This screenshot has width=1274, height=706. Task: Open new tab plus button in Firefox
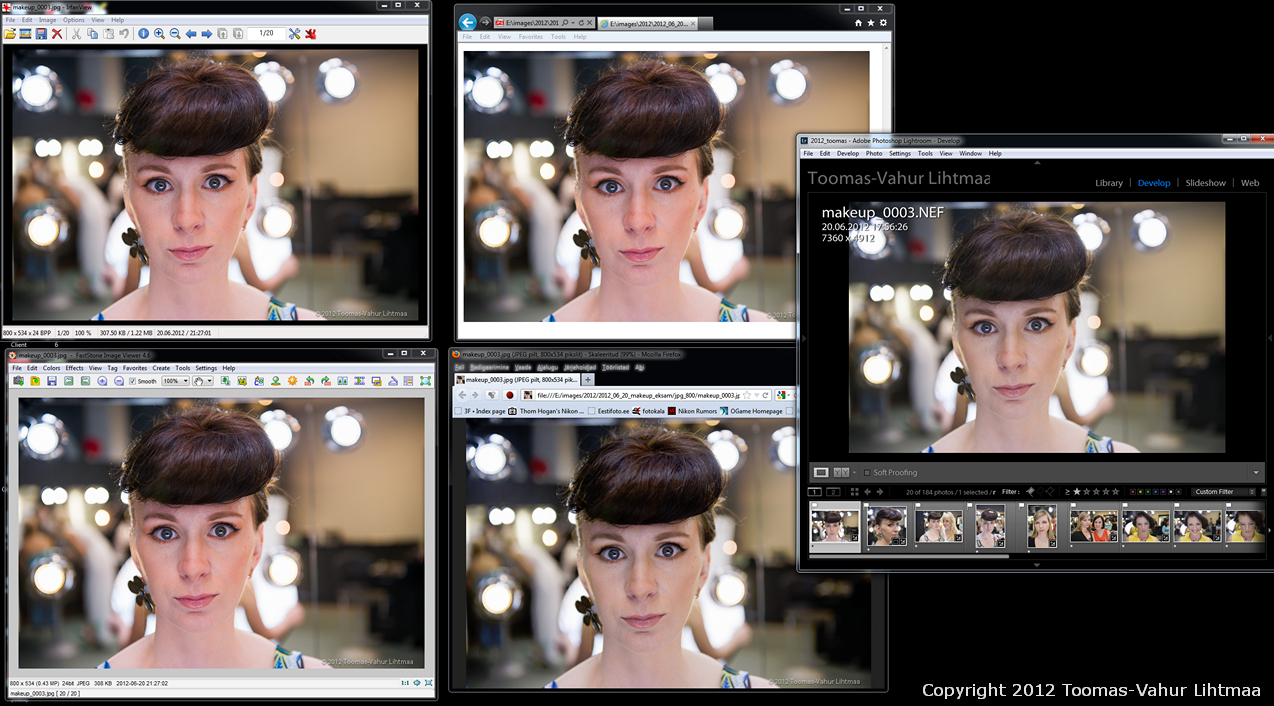pos(588,380)
